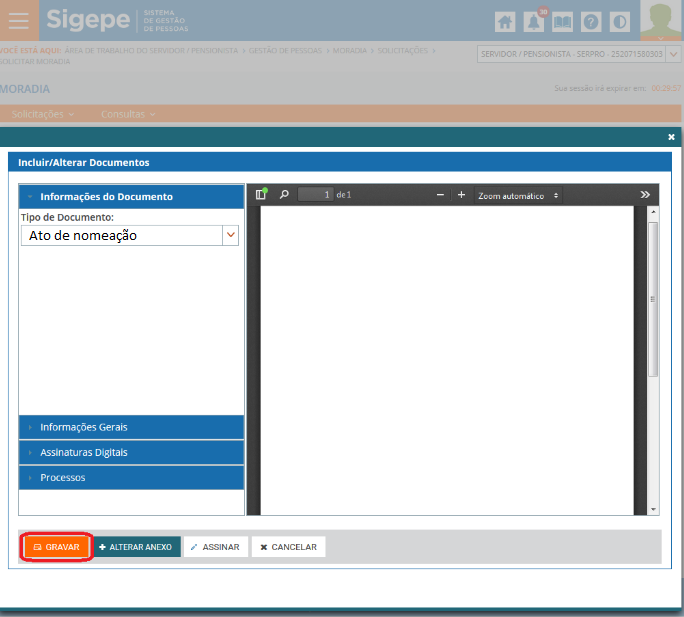Toggle high contrast mode icon

pyautogui.click(x=619, y=22)
